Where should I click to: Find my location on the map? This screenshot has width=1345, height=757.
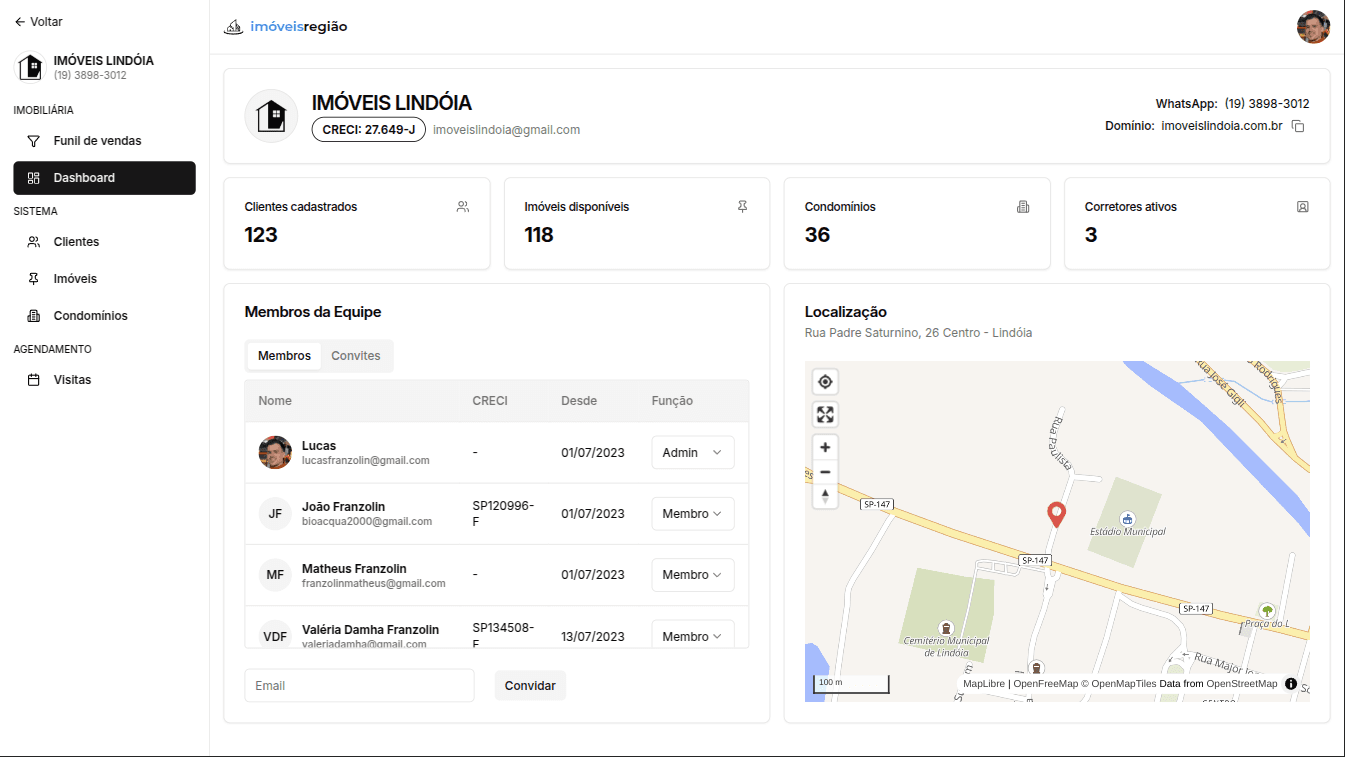(825, 382)
